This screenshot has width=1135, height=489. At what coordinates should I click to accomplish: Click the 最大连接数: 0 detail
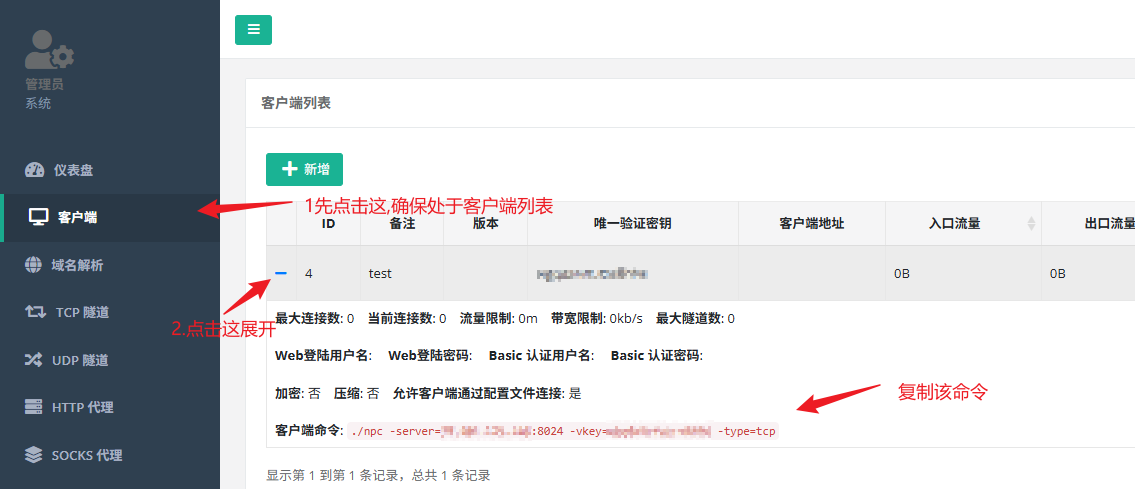(x=315, y=318)
